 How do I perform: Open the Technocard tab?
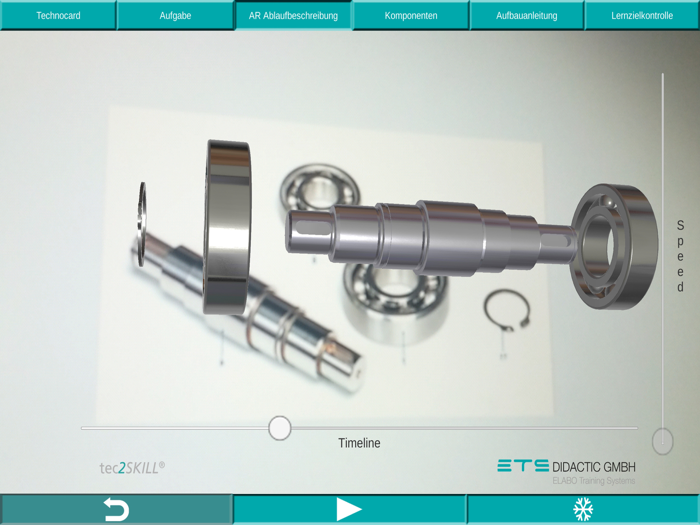(58, 15)
